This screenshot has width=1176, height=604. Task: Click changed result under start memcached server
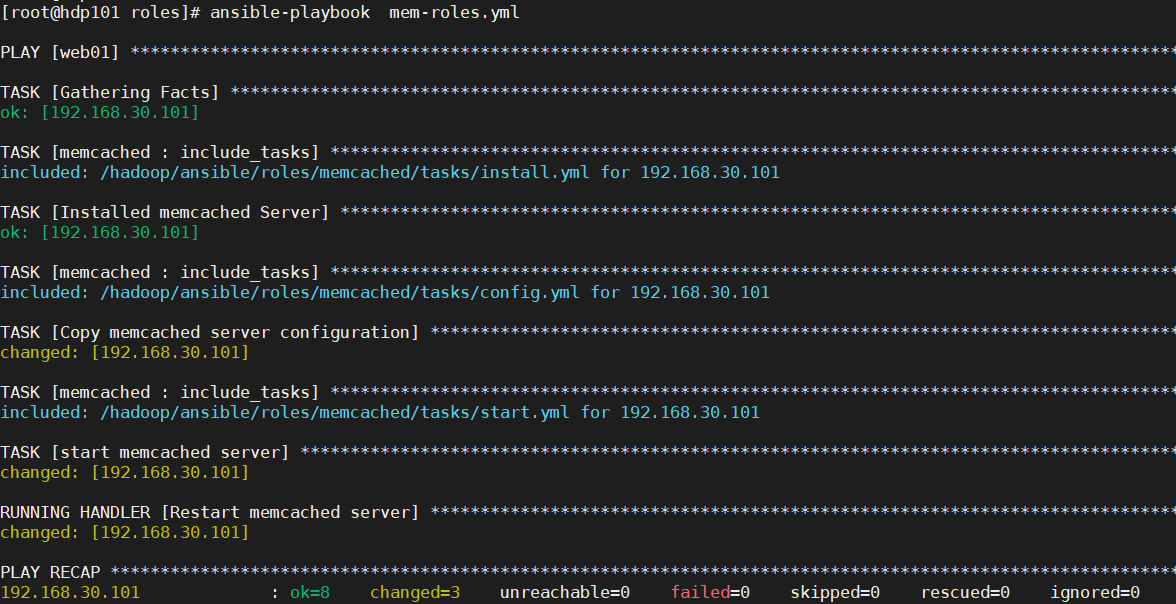124,473
